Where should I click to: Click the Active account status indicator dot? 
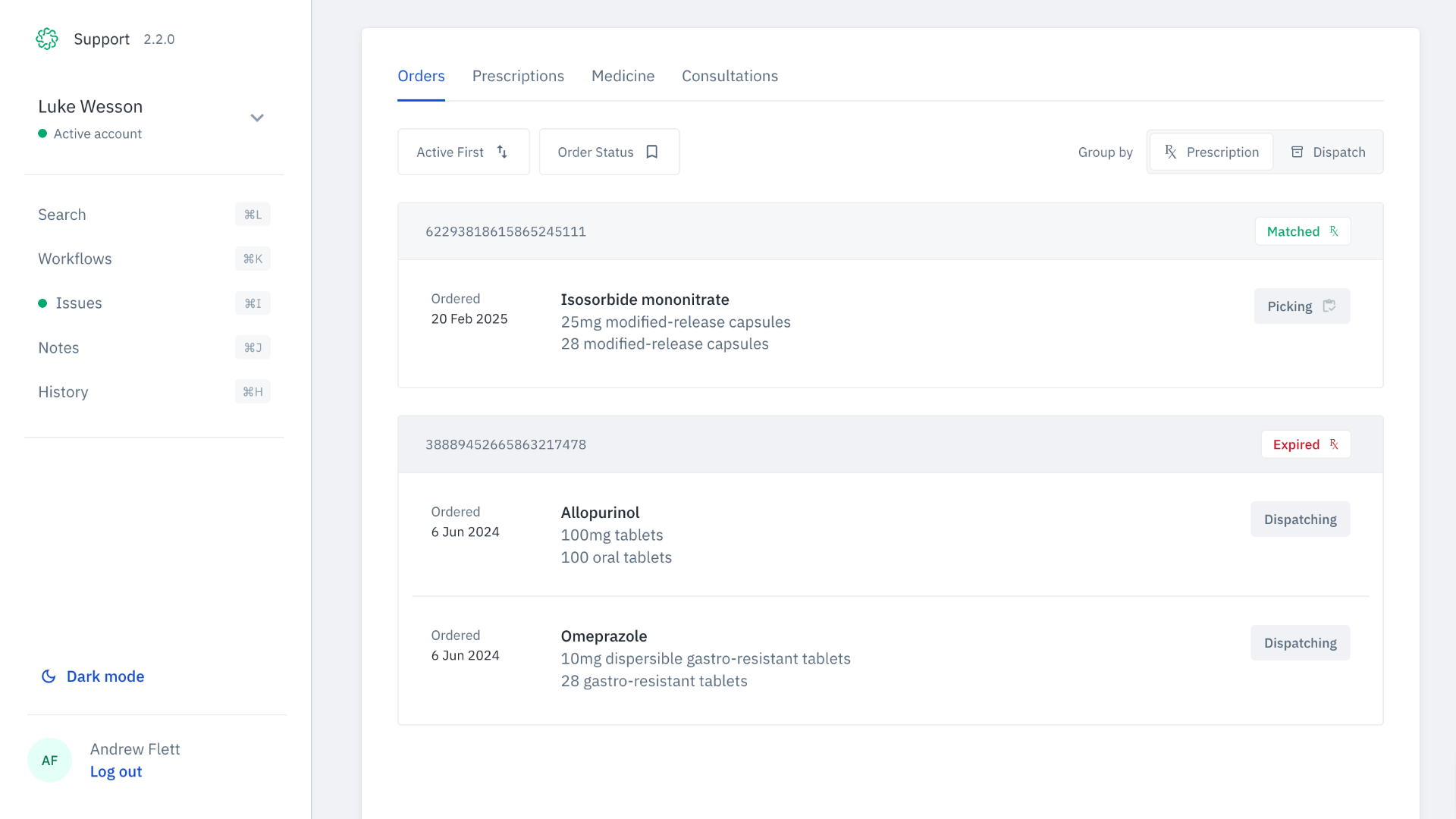coord(42,133)
